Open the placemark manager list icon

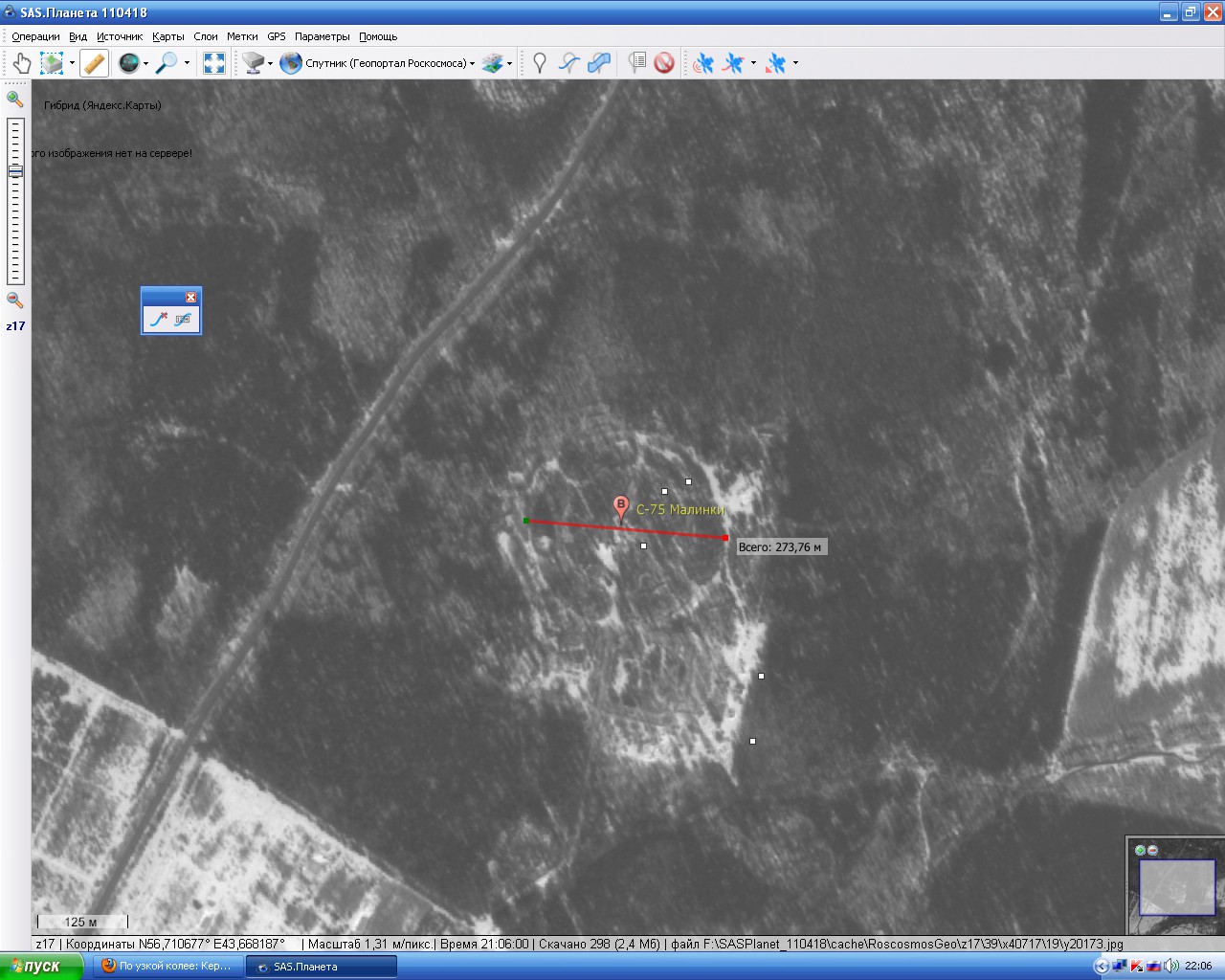tap(637, 63)
